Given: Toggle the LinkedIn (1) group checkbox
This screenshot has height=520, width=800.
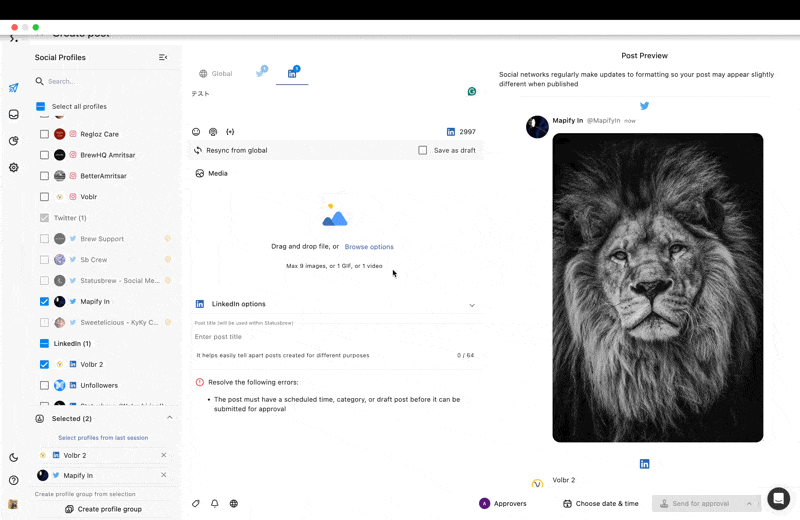Looking at the screenshot, I should point(44,343).
